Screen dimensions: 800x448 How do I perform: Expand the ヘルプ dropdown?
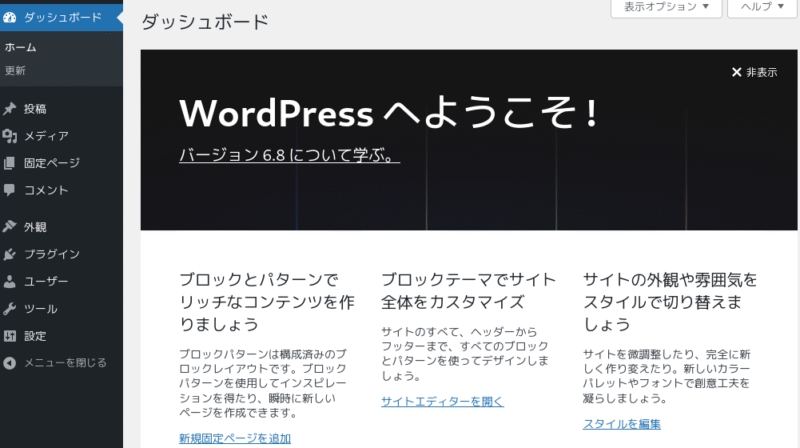click(762, 8)
